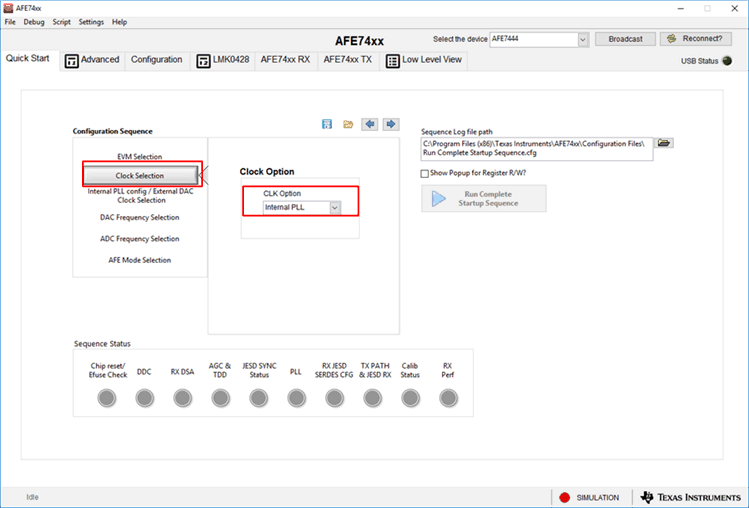Click the open folder icon above sequence
Viewport: 749px width, 508px height.
[348, 124]
